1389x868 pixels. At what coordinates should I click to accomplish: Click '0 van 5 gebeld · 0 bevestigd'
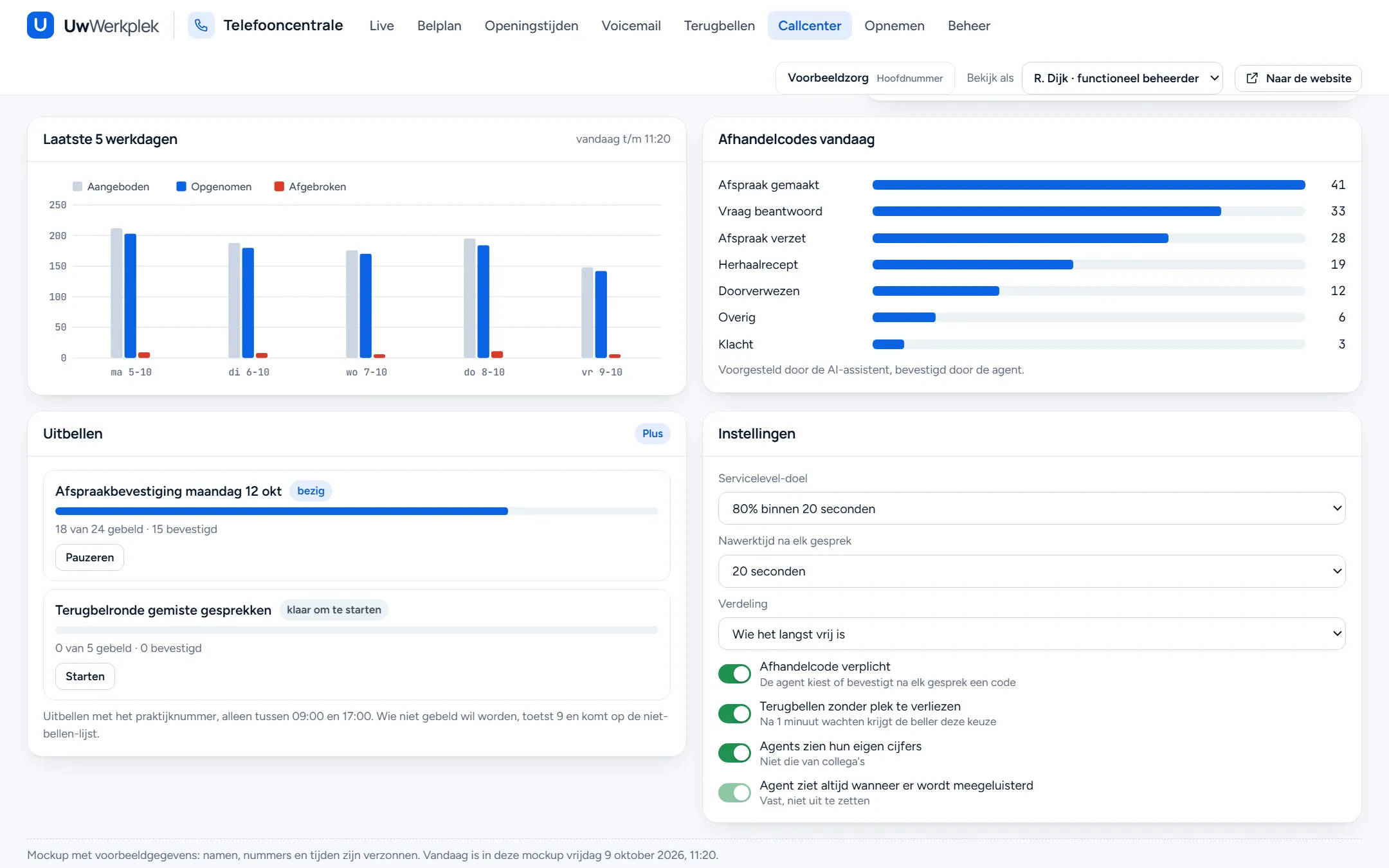tap(129, 648)
